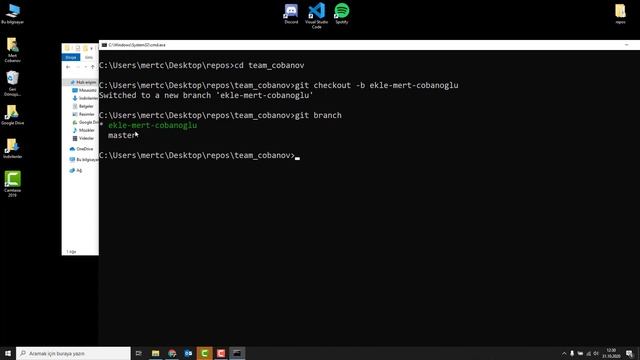Screen dimensions: 640x360
Task: Click the cmd.exe title bar icon
Action: click(x=104, y=45)
